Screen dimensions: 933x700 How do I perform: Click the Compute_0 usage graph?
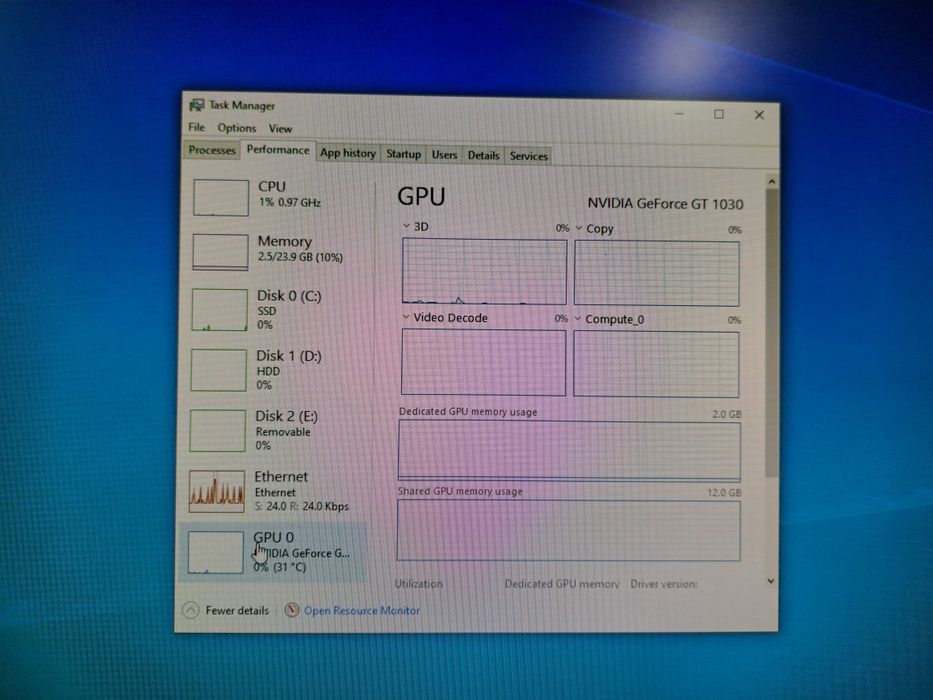click(x=656, y=364)
